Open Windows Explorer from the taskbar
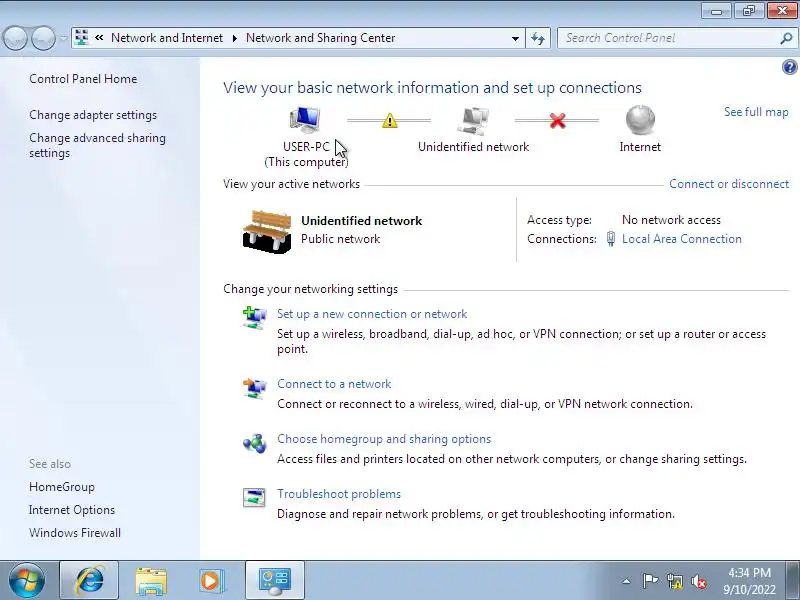 tap(151, 580)
